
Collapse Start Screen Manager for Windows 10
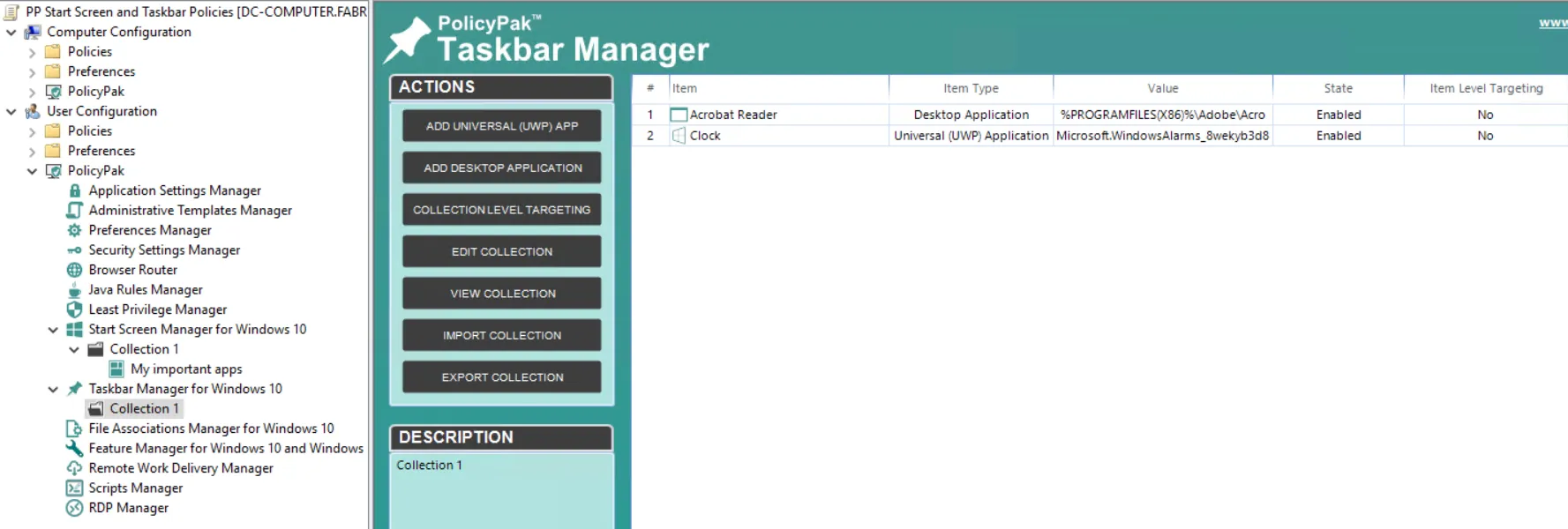(53, 330)
